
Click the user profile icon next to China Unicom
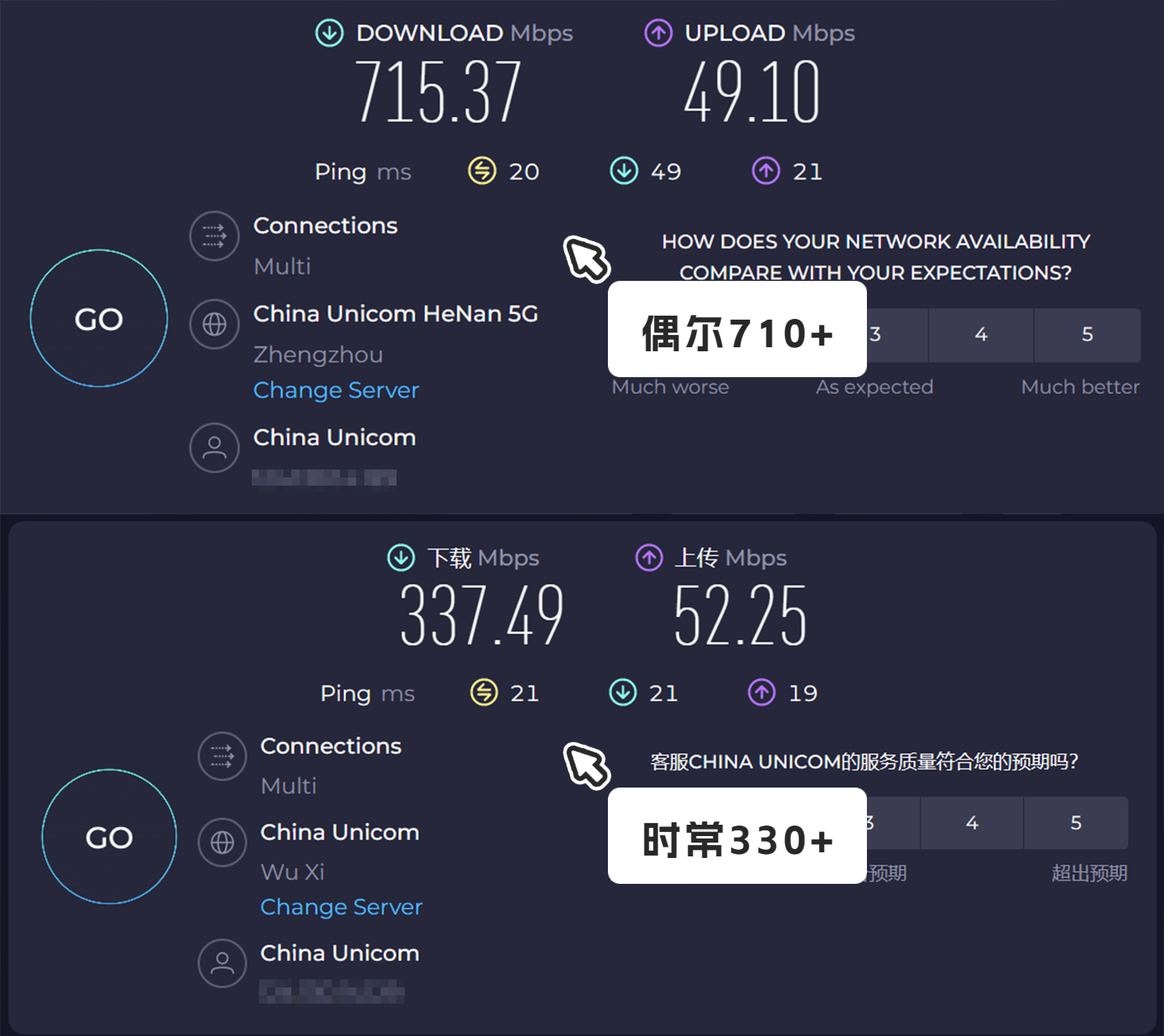[x=214, y=448]
